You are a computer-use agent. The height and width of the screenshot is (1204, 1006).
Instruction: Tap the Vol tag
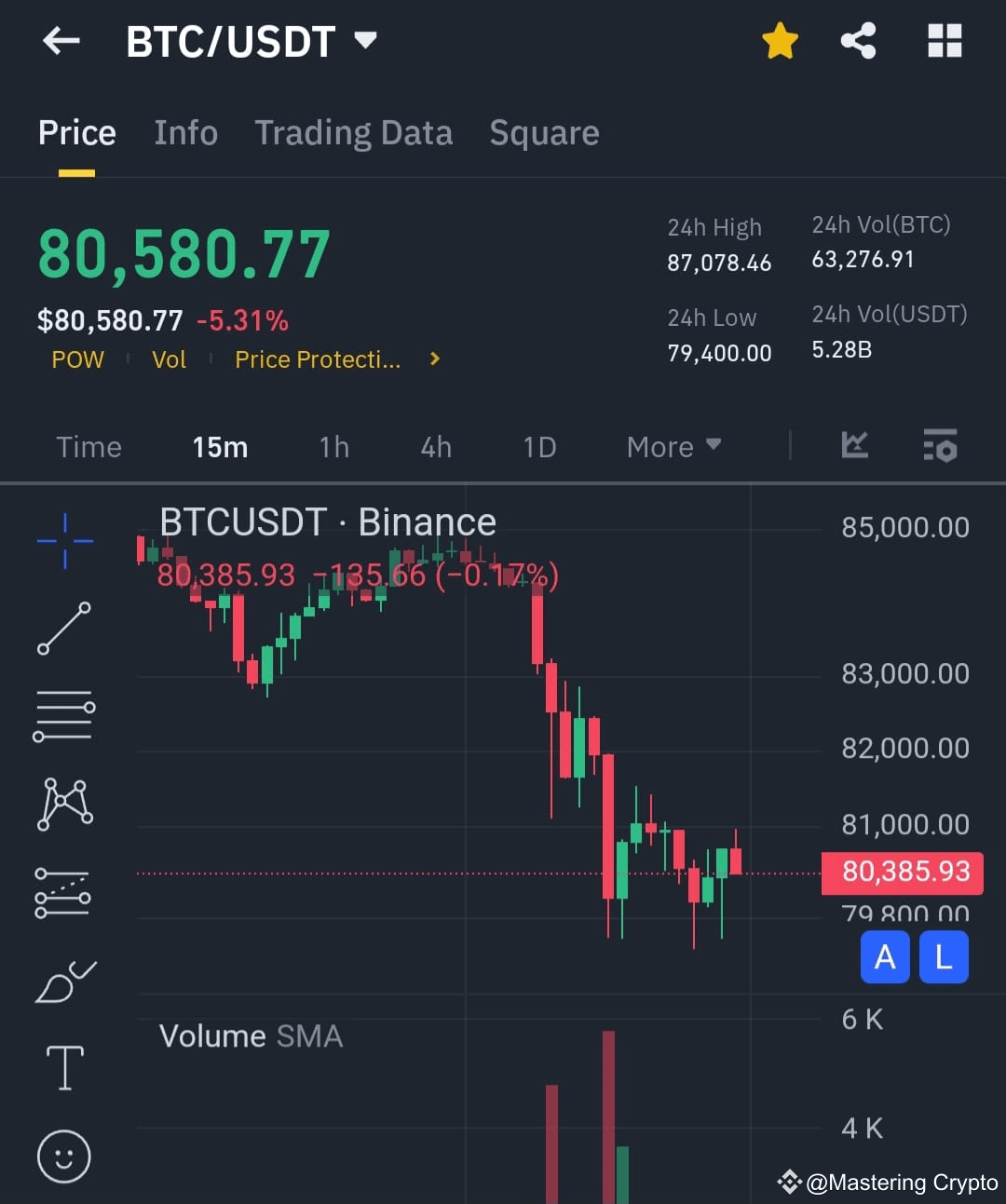169,359
